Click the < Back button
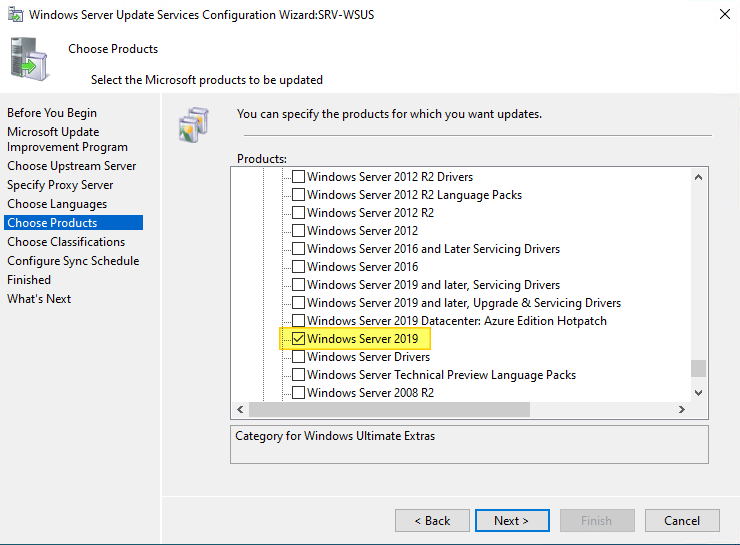This screenshot has height=545, width=740. coord(432,520)
